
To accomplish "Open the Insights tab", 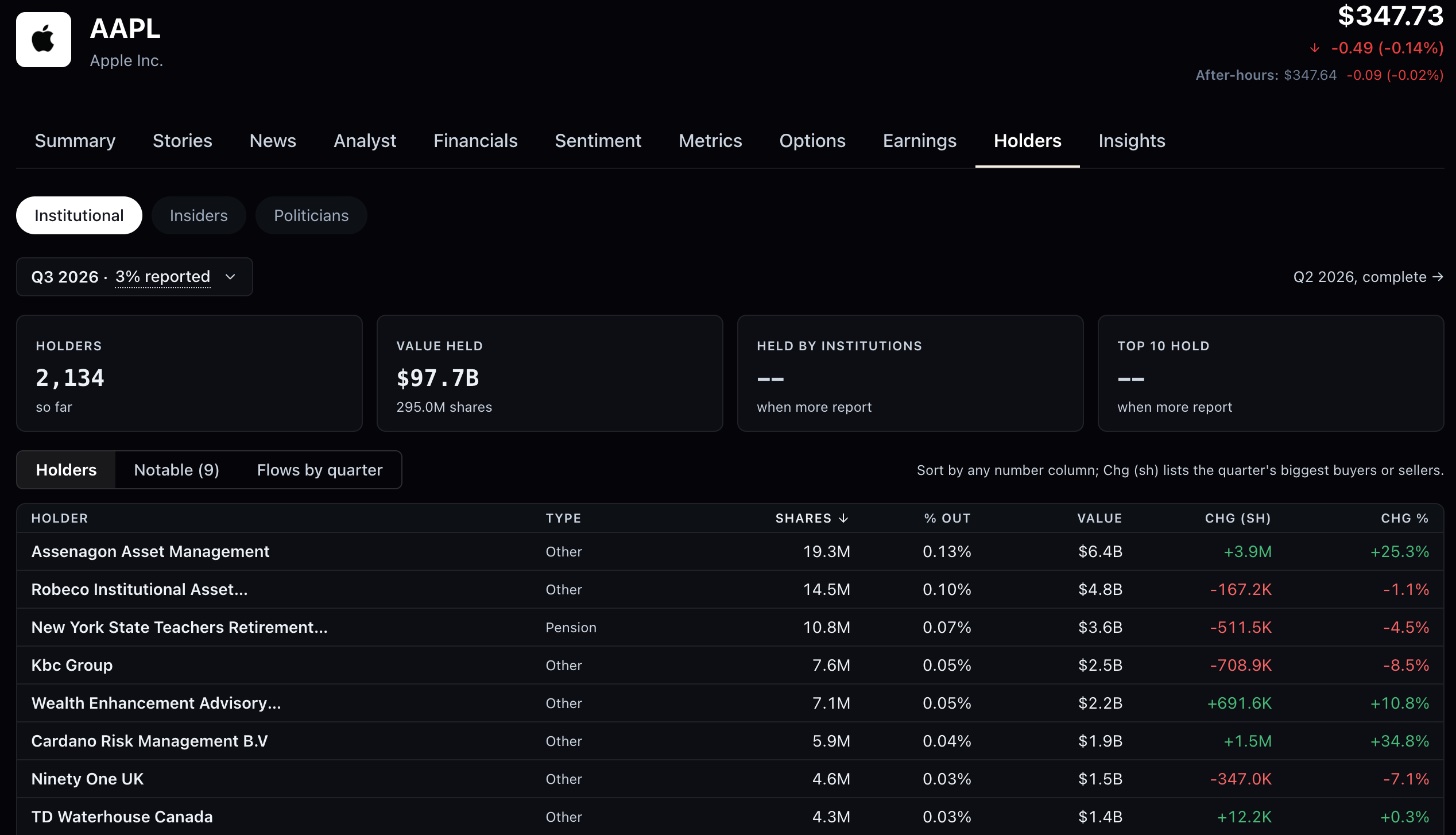I will pos(1132,141).
